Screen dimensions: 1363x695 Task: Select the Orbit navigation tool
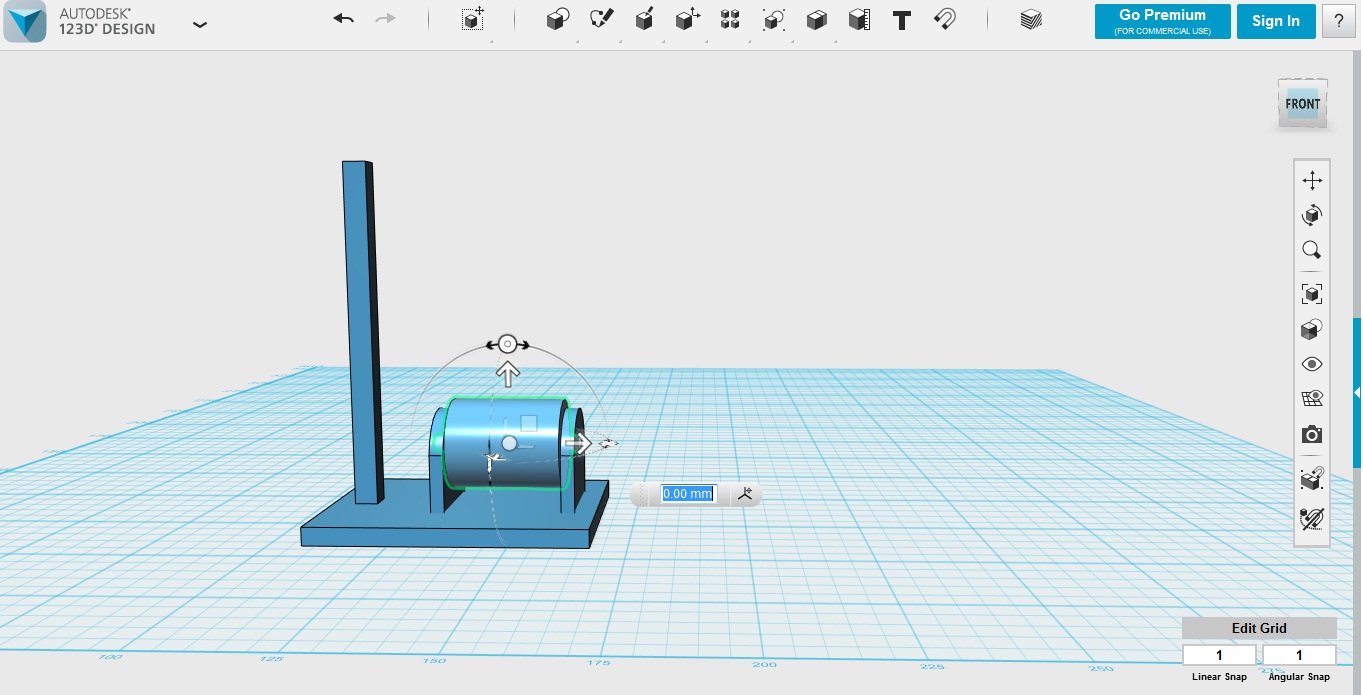tap(1312, 215)
